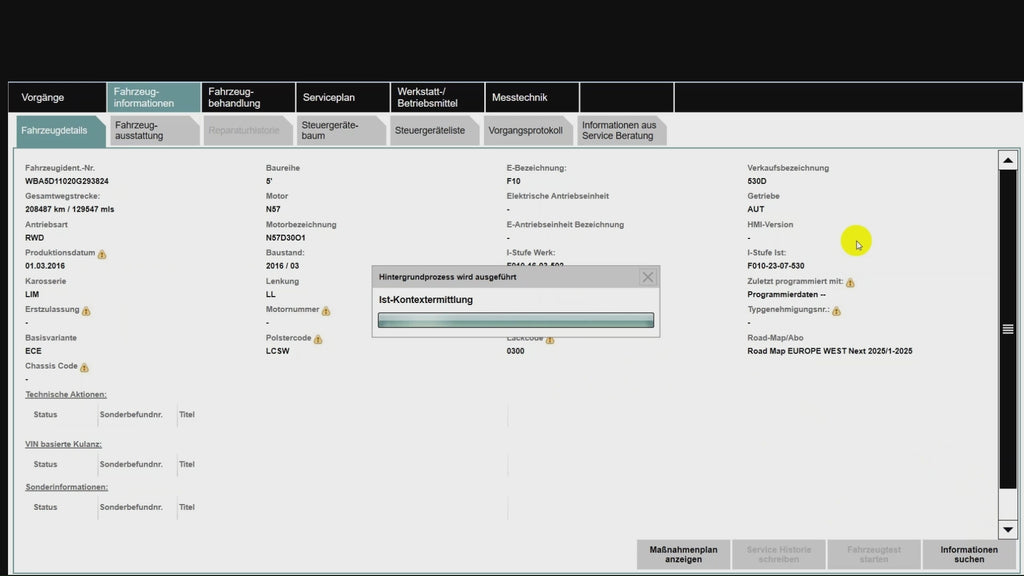Open the VIN basierte Kulanz section
The width and height of the screenshot is (1024, 576).
pos(62,443)
